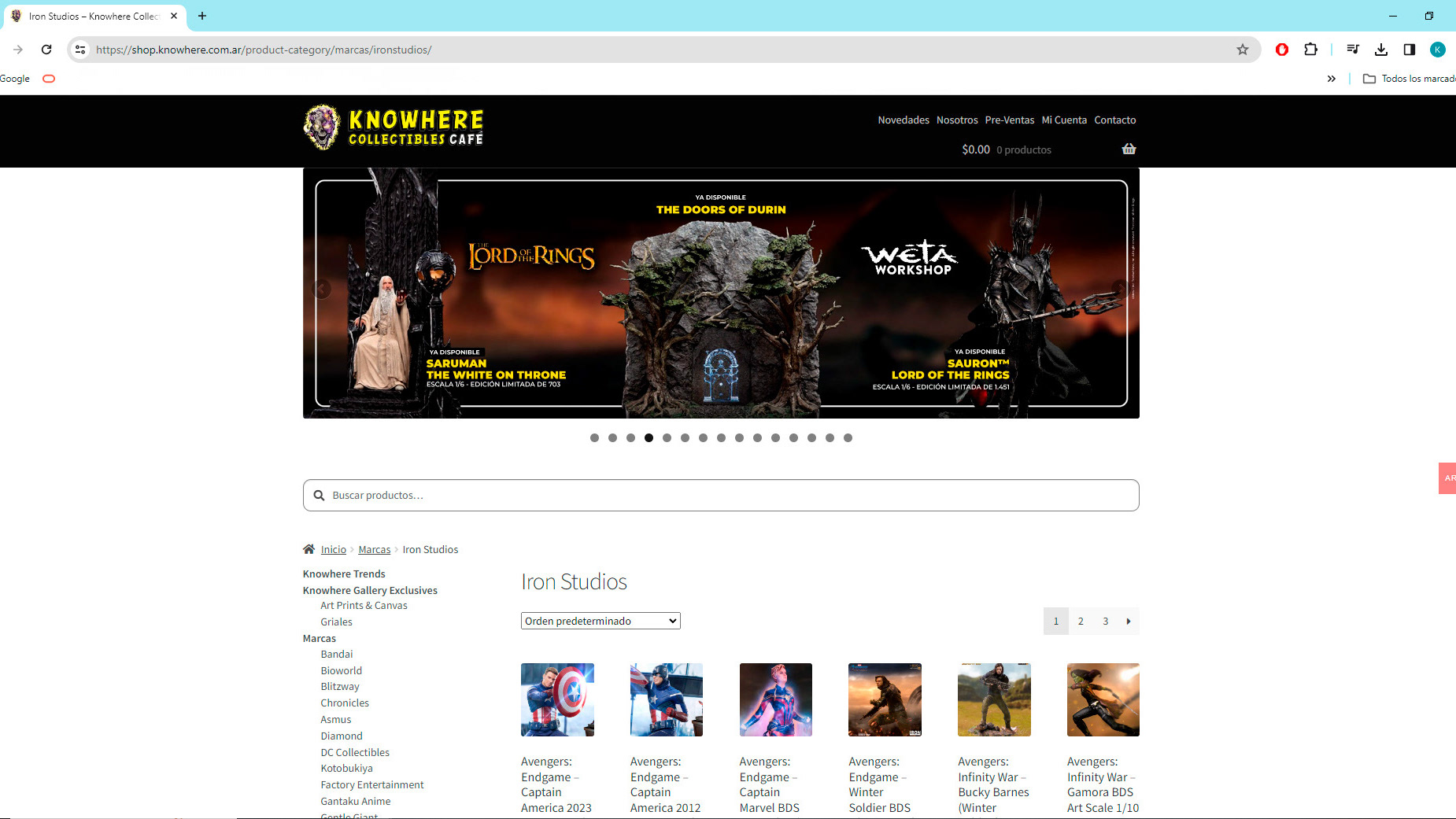
Task: Go to products page 2
Action: [x=1081, y=621]
